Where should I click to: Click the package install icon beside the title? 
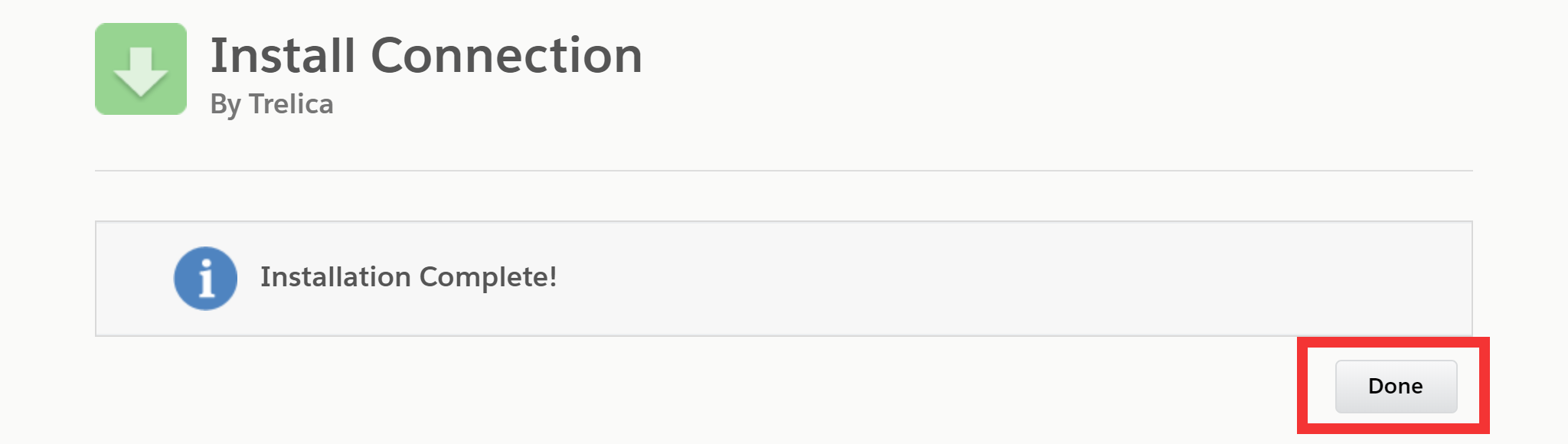(x=141, y=69)
